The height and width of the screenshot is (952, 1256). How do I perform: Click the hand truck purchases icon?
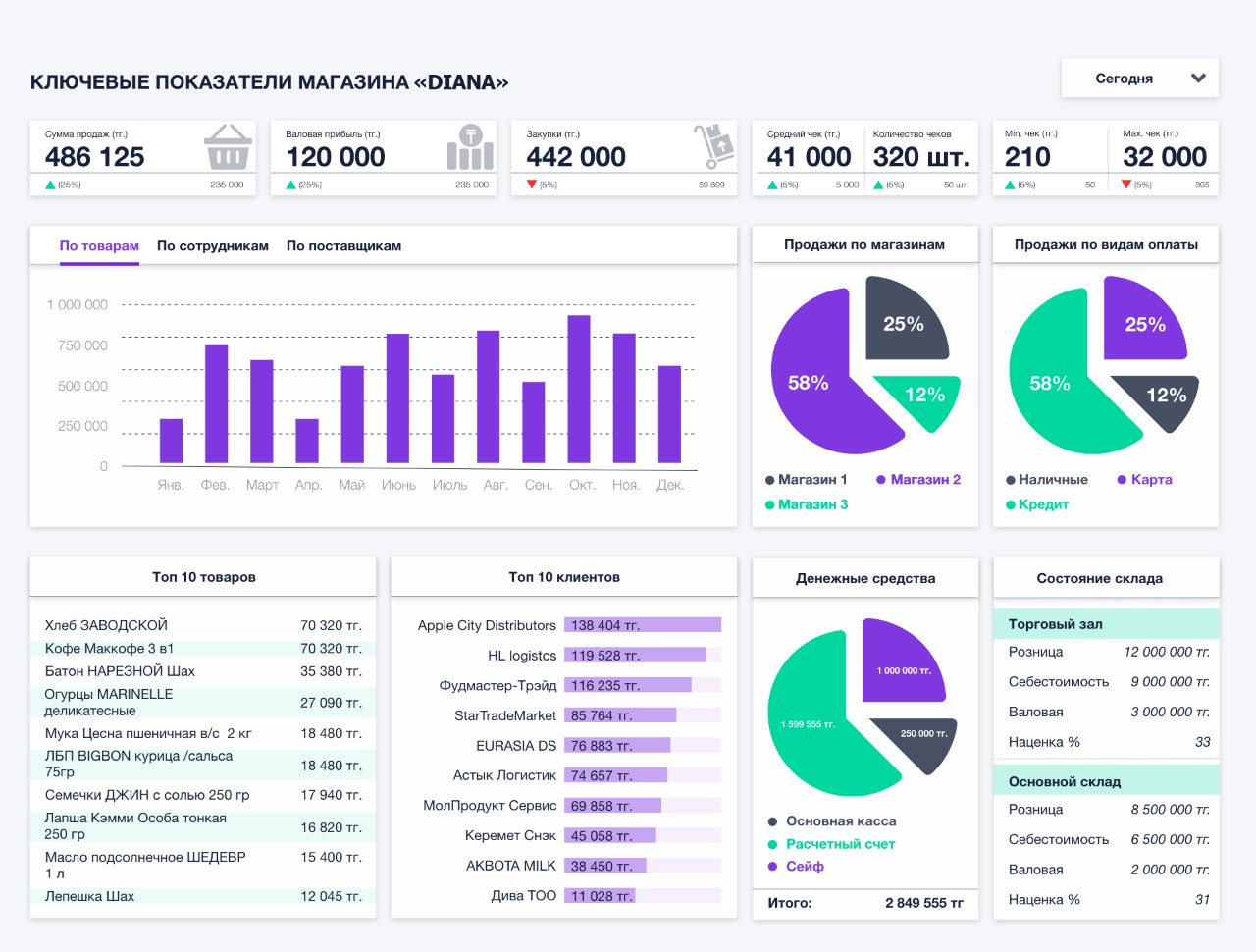713,147
